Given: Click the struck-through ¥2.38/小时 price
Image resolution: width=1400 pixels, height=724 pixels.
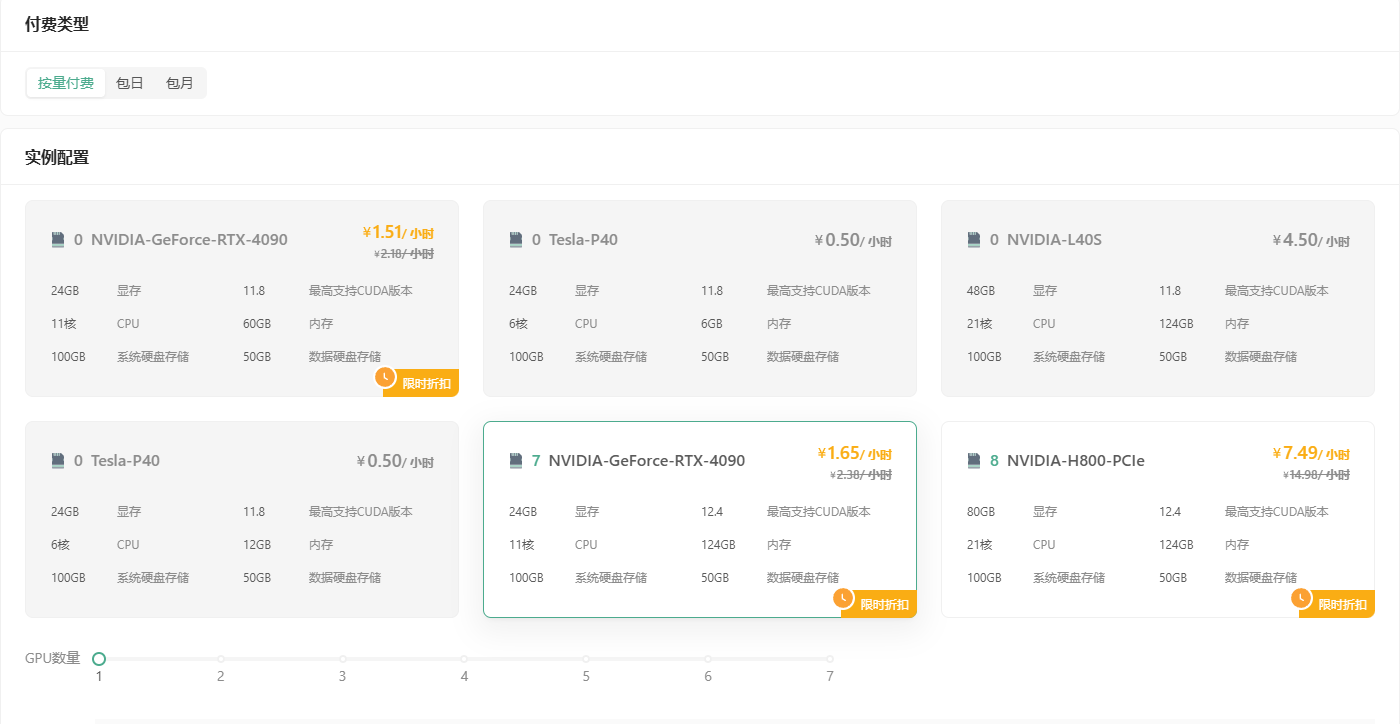Looking at the screenshot, I should point(861,475).
